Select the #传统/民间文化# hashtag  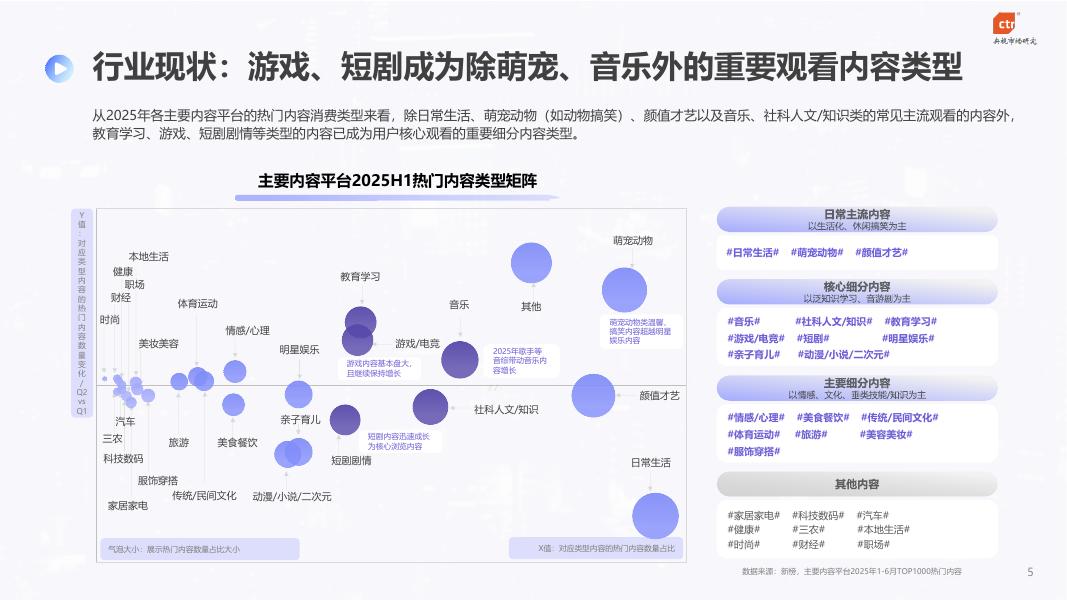pyautogui.click(x=899, y=417)
